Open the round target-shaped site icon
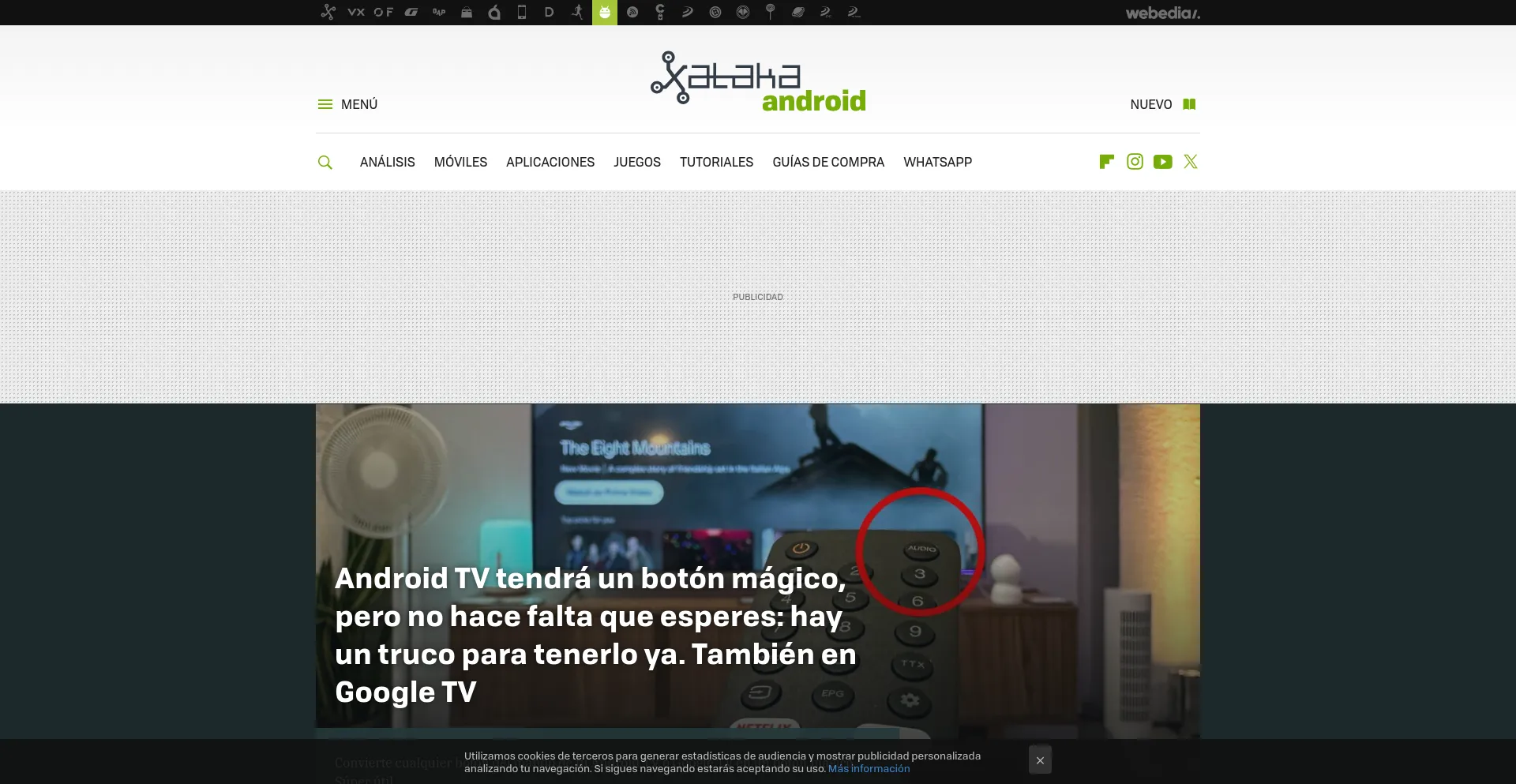Image resolution: width=1516 pixels, height=784 pixels. [x=715, y=12]
